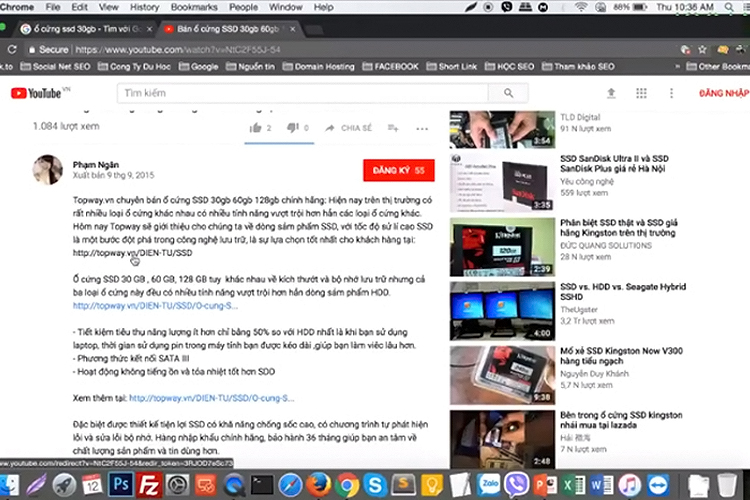Screen dimensions: 750x500
Task: Open the History menu
Action: coord(144,7)
